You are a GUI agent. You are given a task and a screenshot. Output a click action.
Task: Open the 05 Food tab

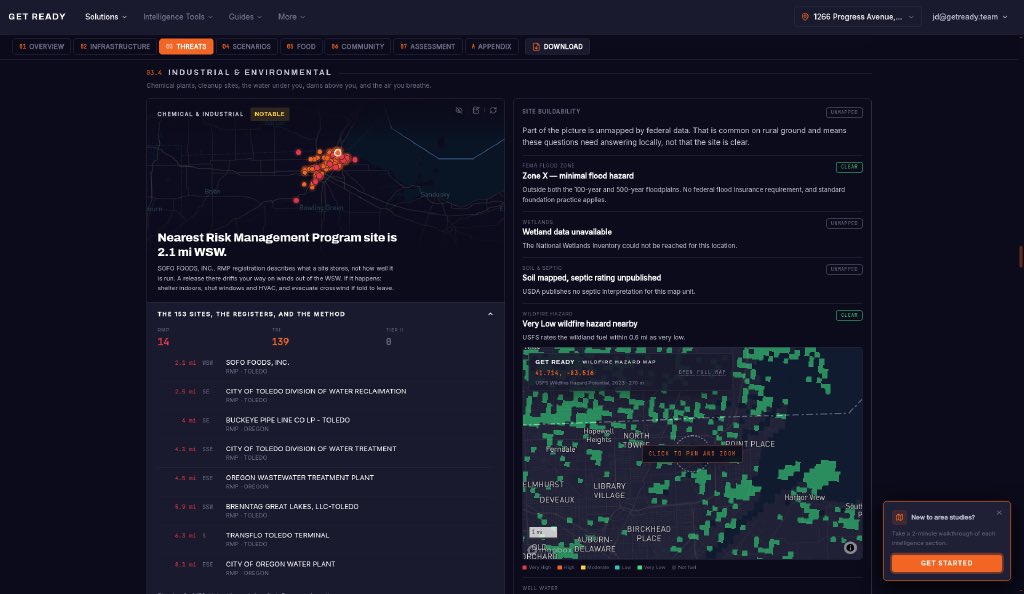(x=301, y=46)
